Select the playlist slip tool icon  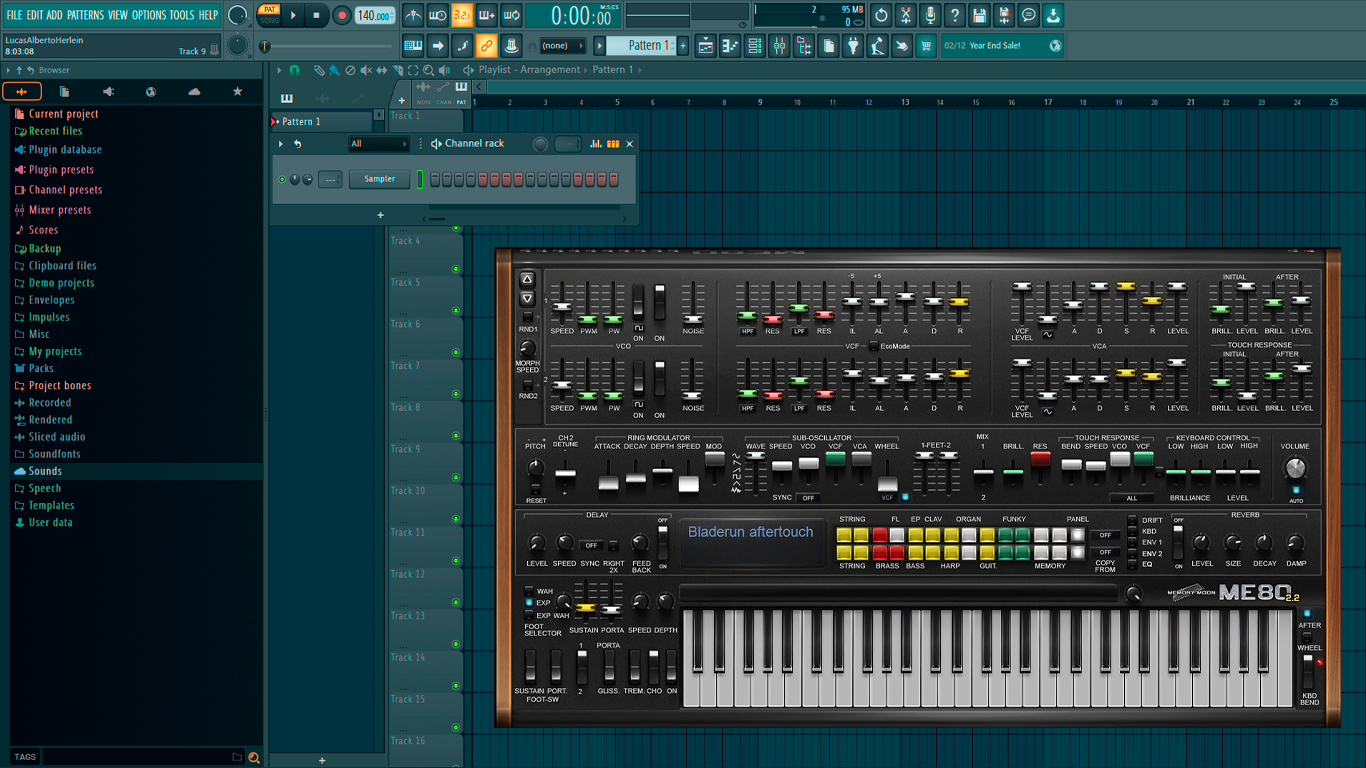tap(381, 70)
